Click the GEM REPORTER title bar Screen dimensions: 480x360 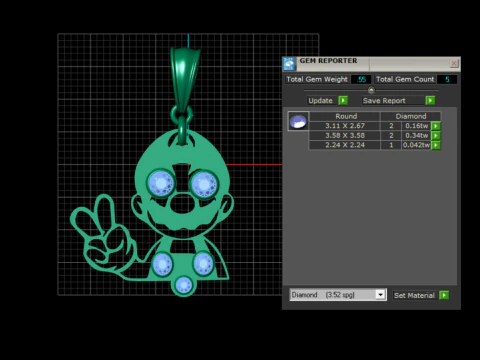pyautogui.click(x=372, y=63)
